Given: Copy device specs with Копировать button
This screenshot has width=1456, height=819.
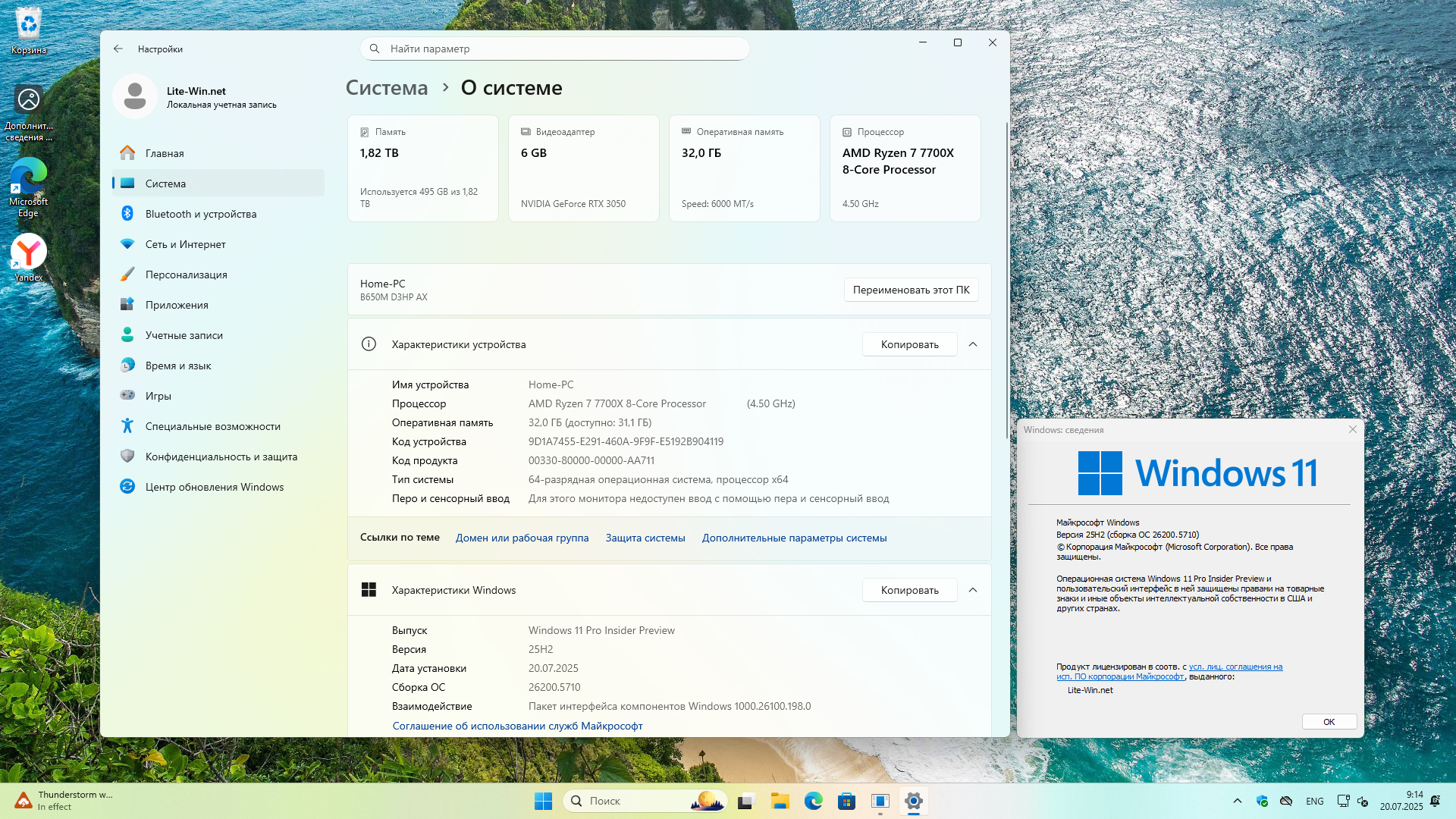Looking at the screenshot, I should (909, 344).
